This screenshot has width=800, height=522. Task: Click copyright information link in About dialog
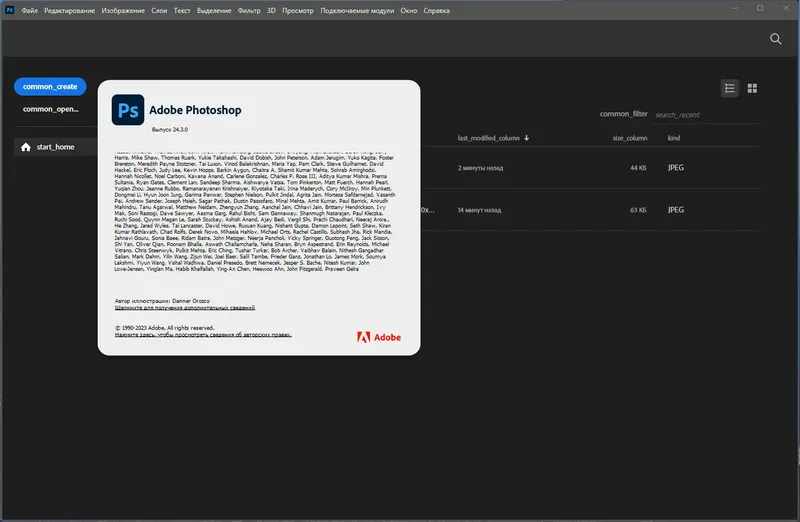(203, 335)
